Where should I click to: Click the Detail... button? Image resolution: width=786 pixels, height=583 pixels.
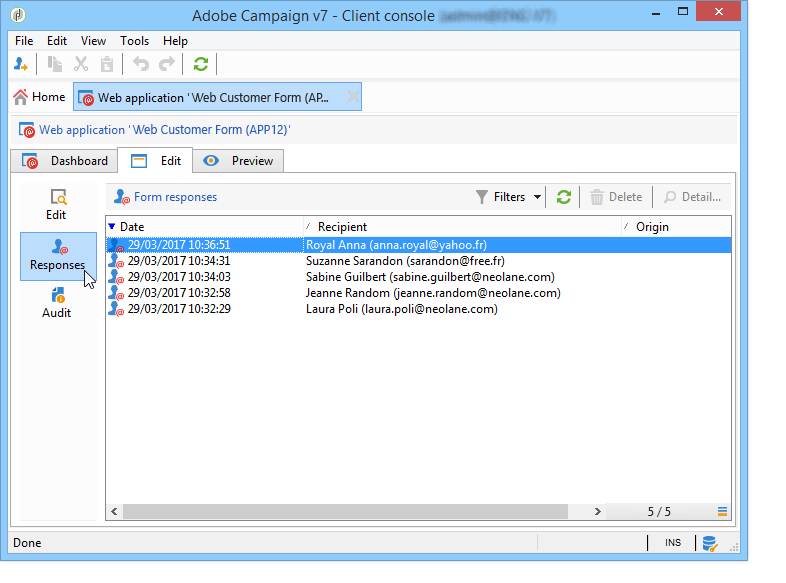click(692, 197)
